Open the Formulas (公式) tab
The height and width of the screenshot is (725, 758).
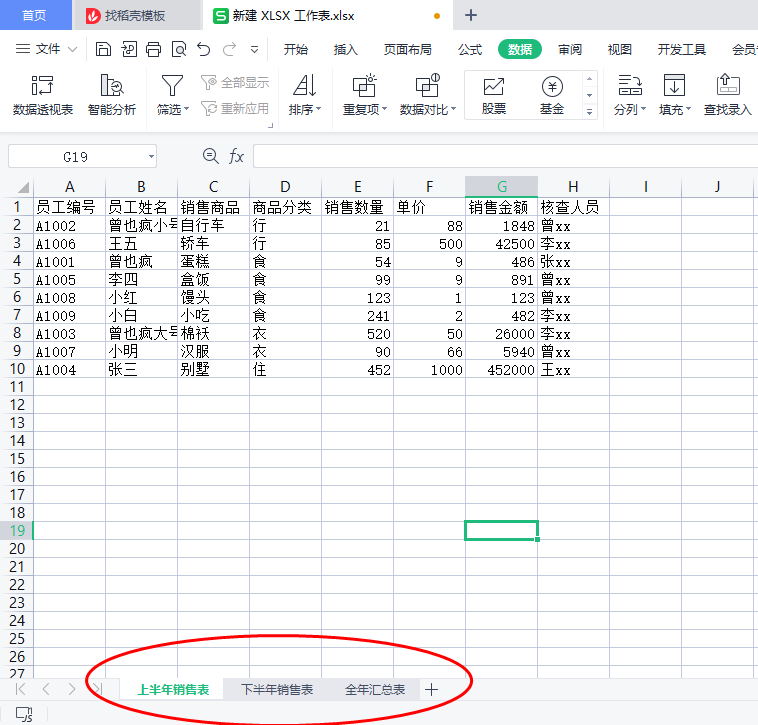[x=470, y=49]
